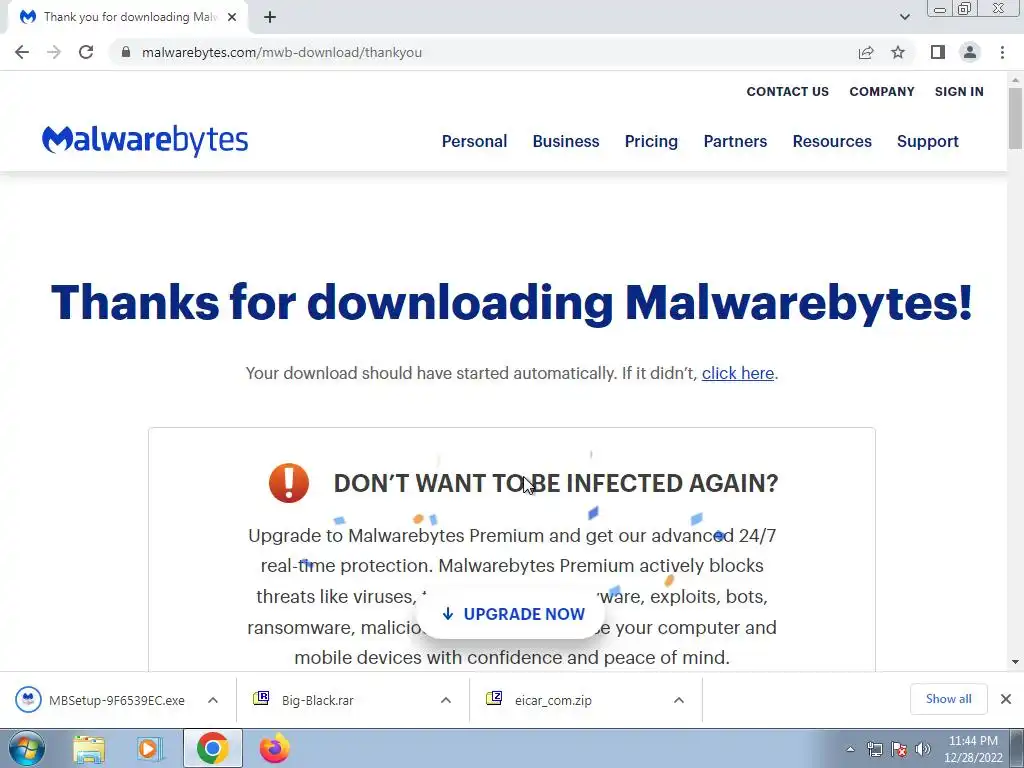1024x768 pixels.
Task: Reload the page with refresh icon
Action: point(86,52)
